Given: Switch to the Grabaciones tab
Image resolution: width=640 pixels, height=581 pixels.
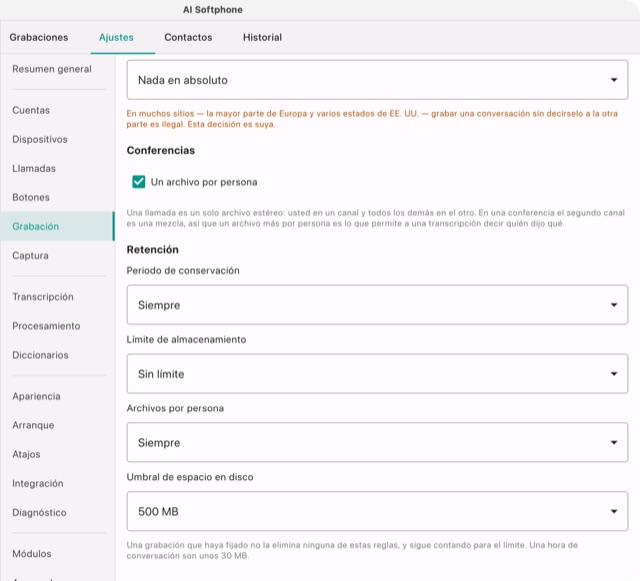Looking at the screenshot, I should (39, 37).
